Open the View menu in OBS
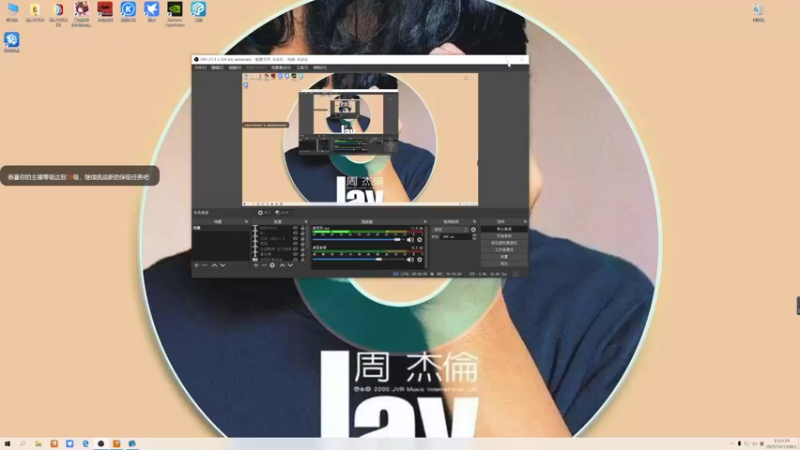 tap(235, 67)
